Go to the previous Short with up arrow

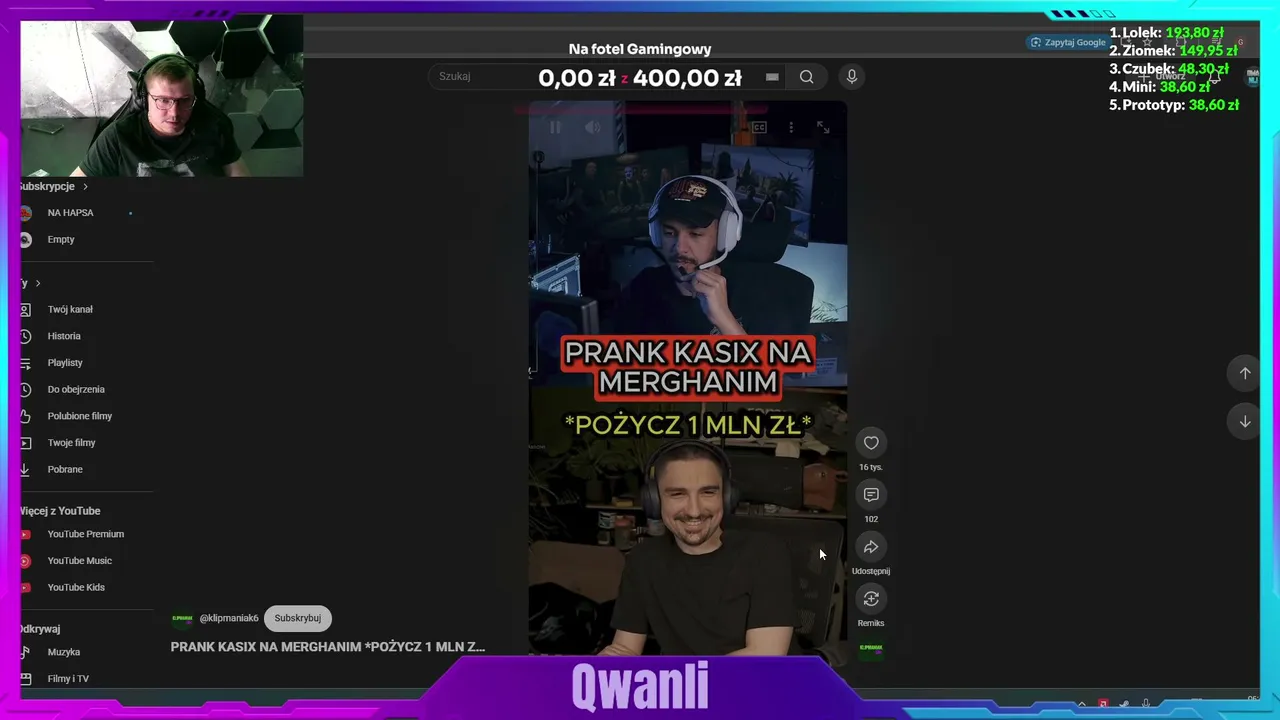coord(1245,373)
